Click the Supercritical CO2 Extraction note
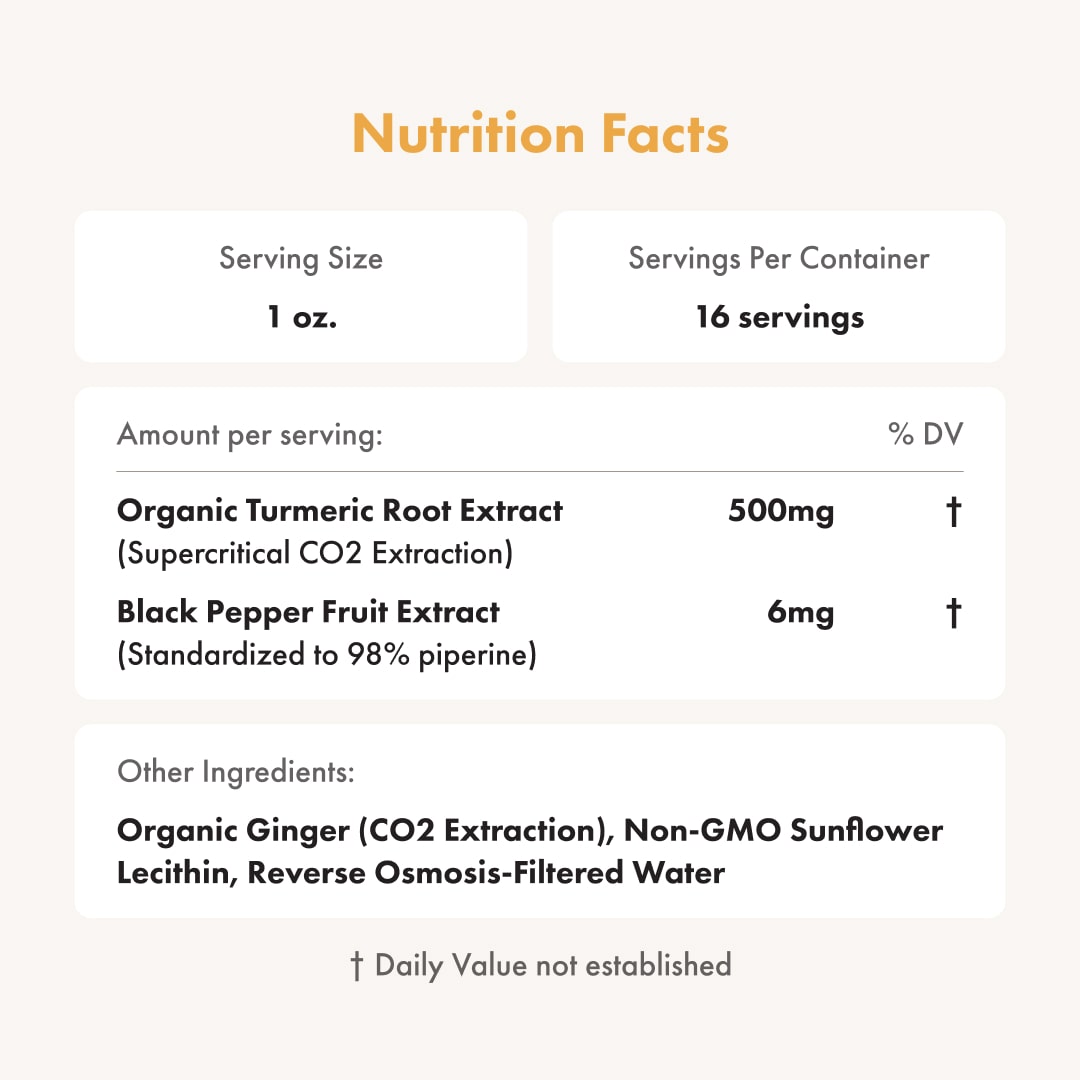This screenshot has width=1080, height=1080. coord(315,553)
